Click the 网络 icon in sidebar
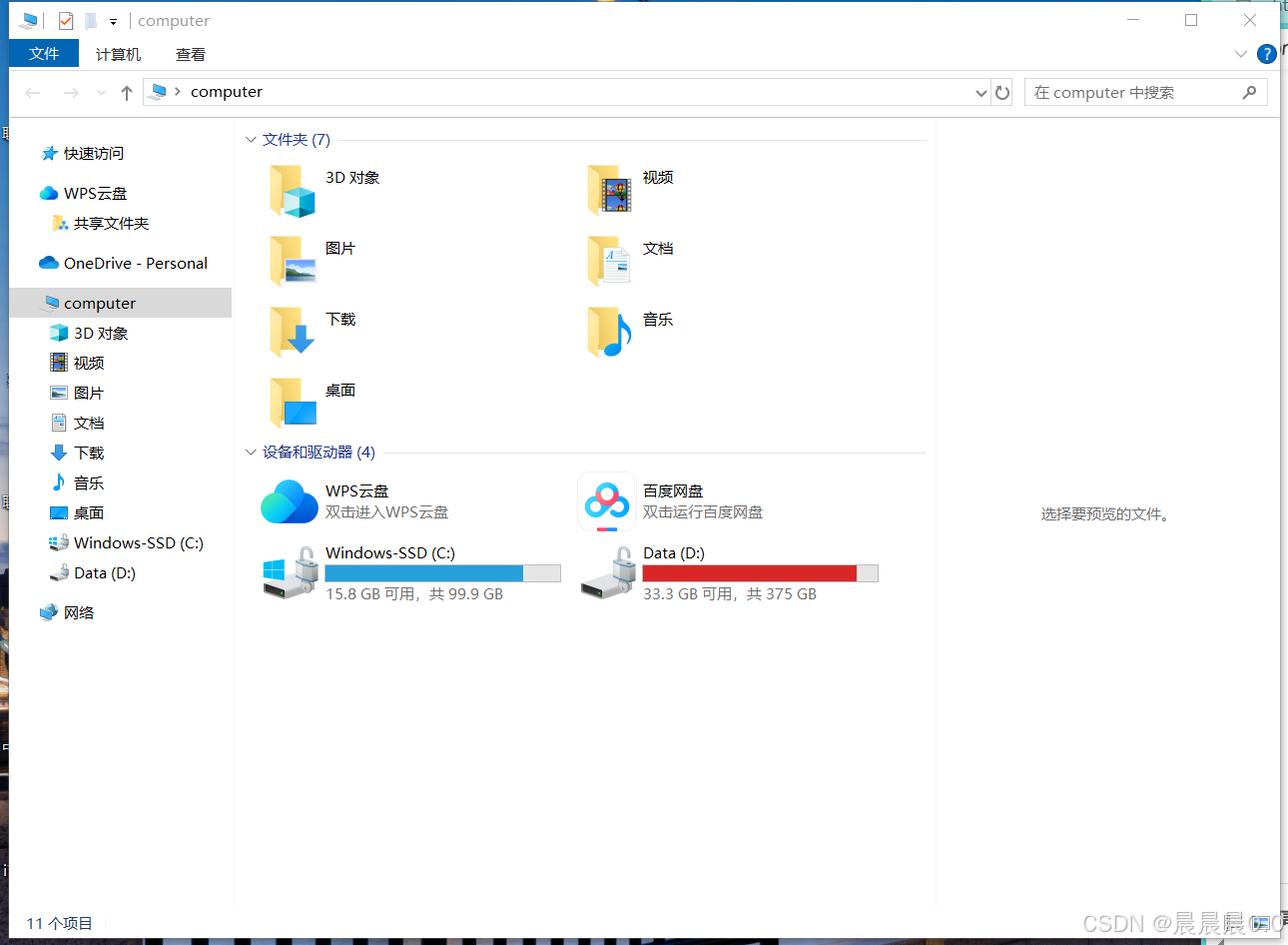The height and width of the screenshot is (945, 1288). tap(49, 612)
